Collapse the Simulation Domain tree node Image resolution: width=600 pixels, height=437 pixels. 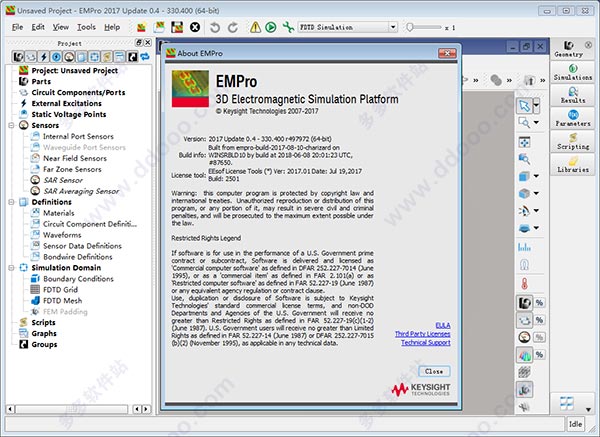(x=11, y=268)
